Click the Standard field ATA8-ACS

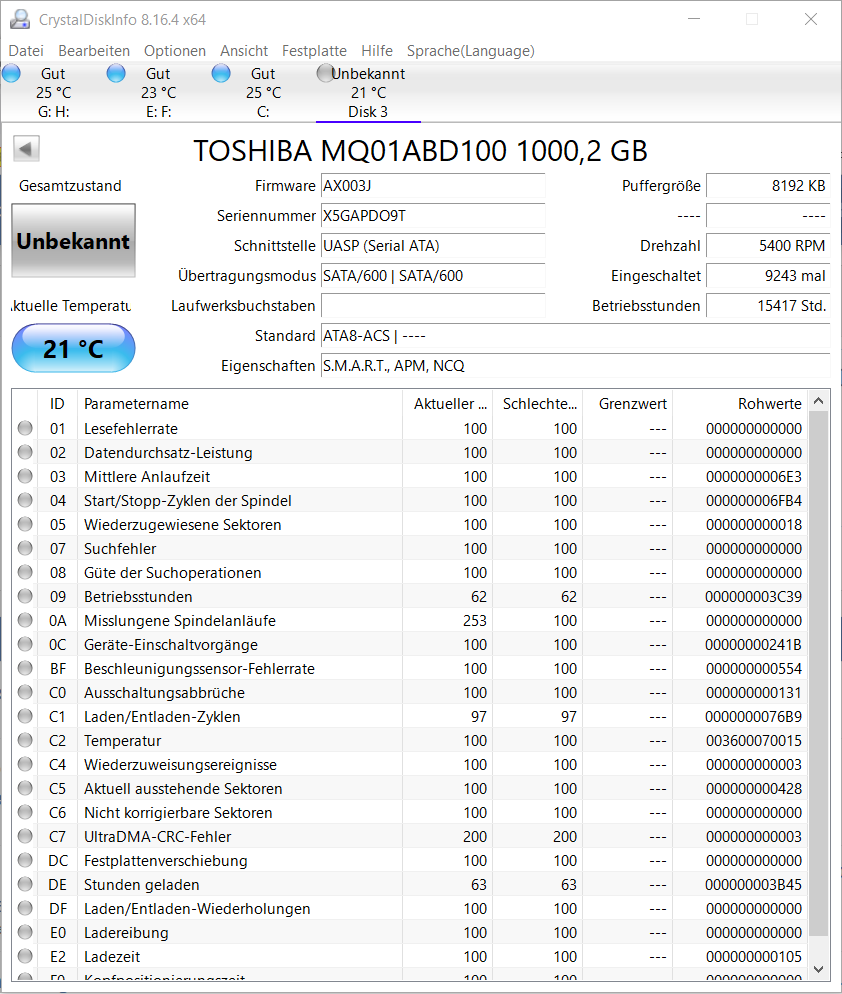pos(576,335)
